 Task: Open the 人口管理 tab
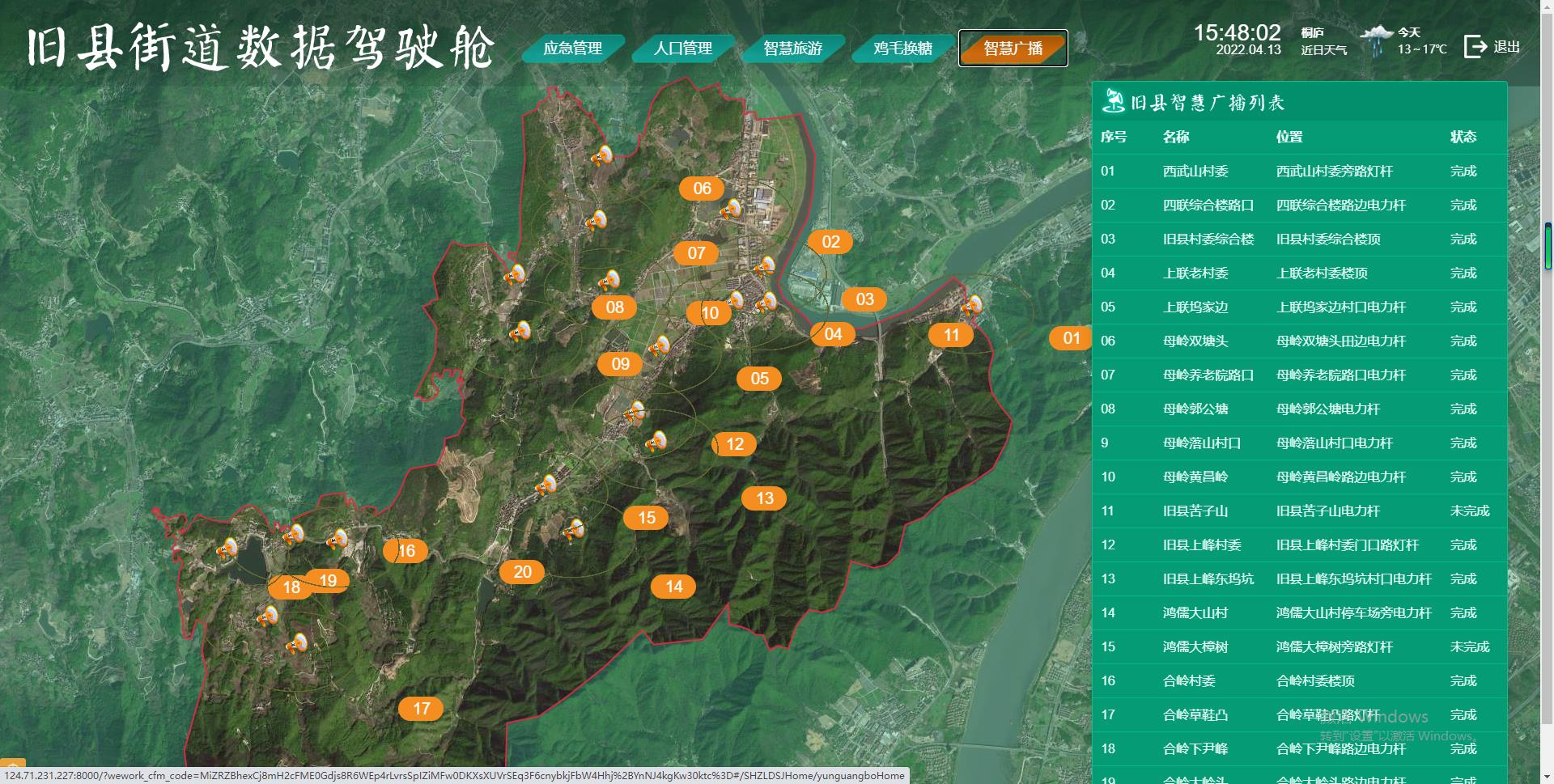683,49
